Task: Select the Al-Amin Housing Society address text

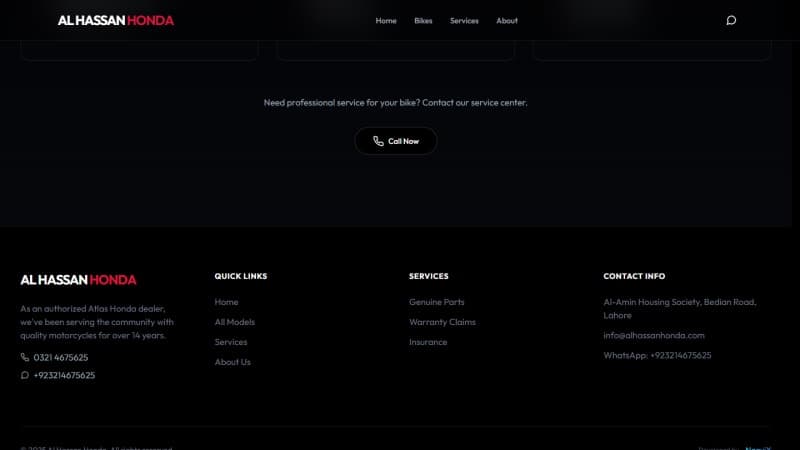Action: [x=680, y=309]
